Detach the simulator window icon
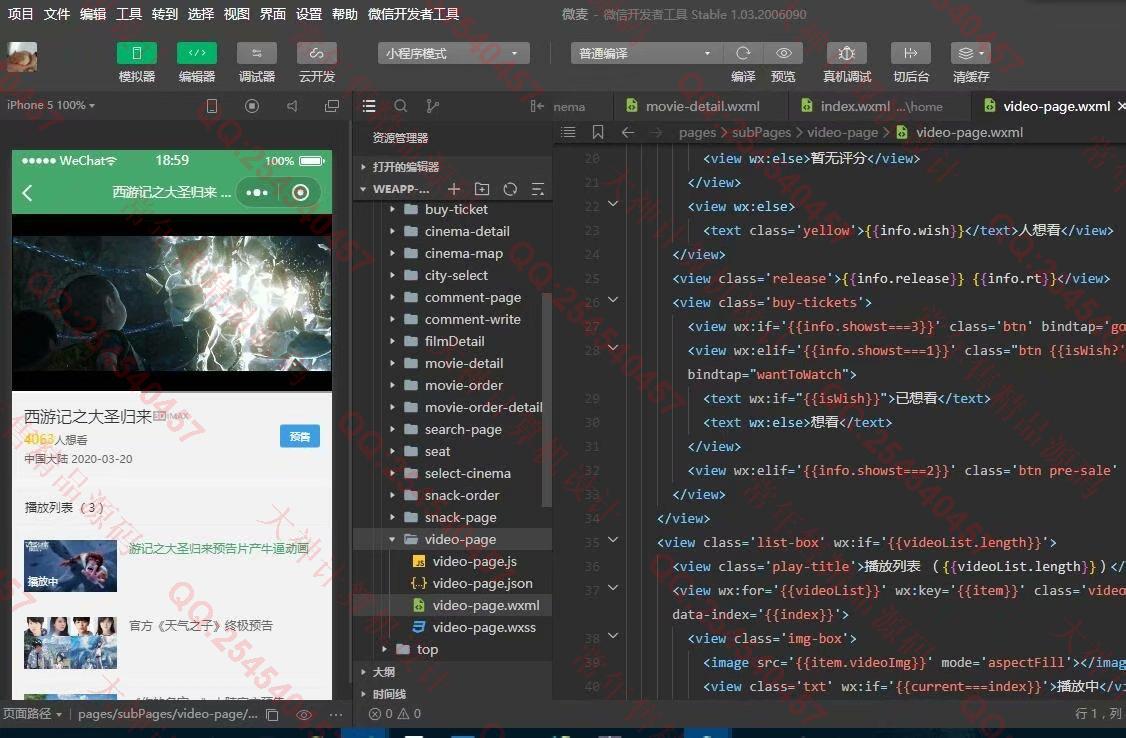The height and width of the screenshot is (738, 1126). click(332, 106)
